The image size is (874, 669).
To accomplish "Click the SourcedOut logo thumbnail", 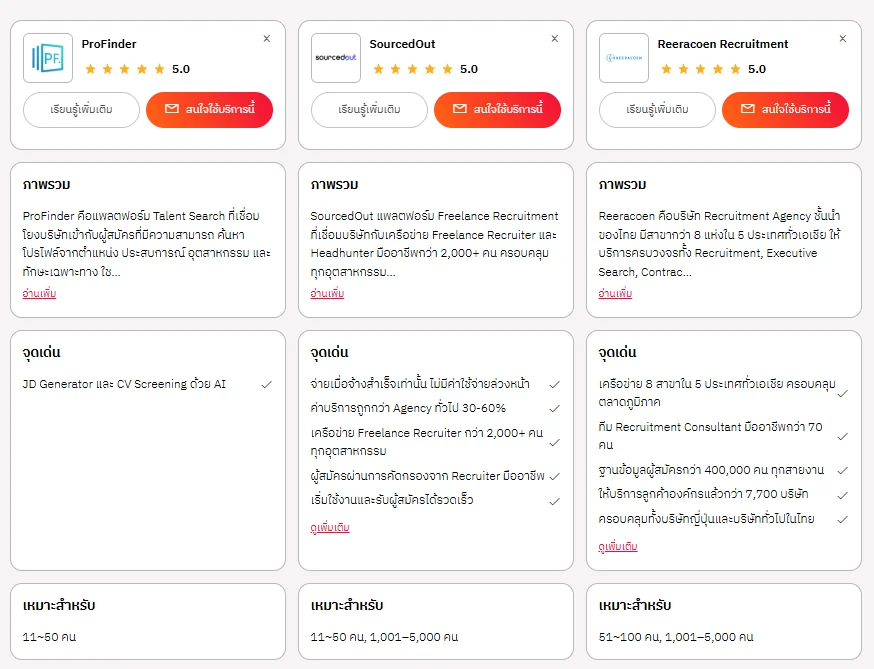I will [336, 58].
